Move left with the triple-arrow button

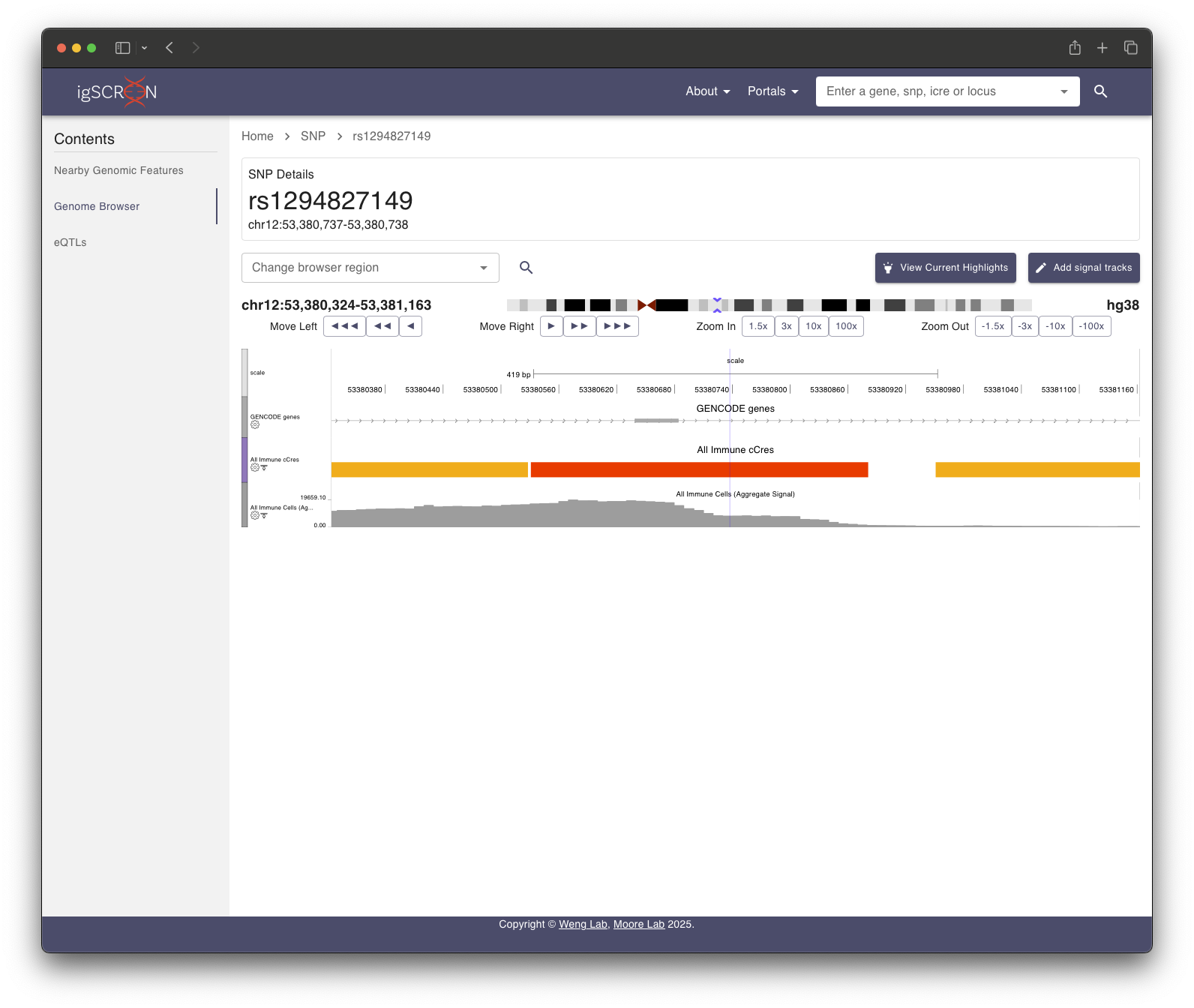(344, 326)
